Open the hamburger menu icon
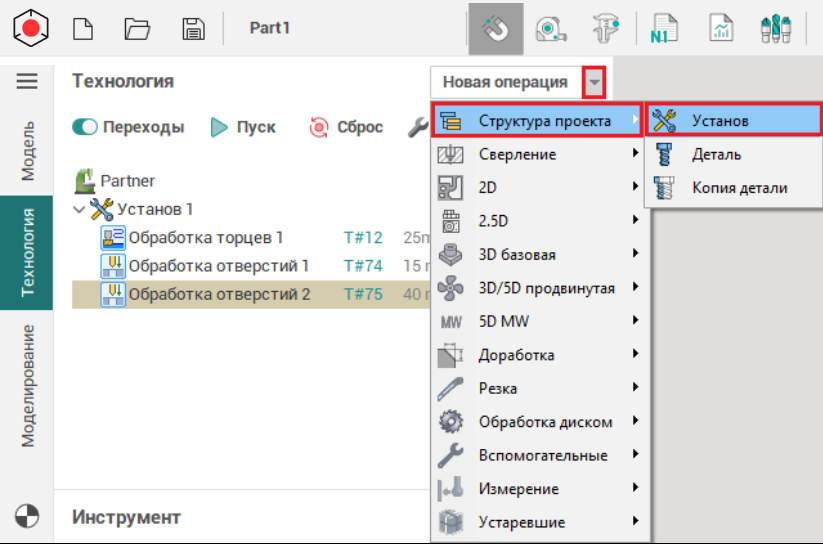Viewport: 823px width, 544px height. (x=27, y=81)
